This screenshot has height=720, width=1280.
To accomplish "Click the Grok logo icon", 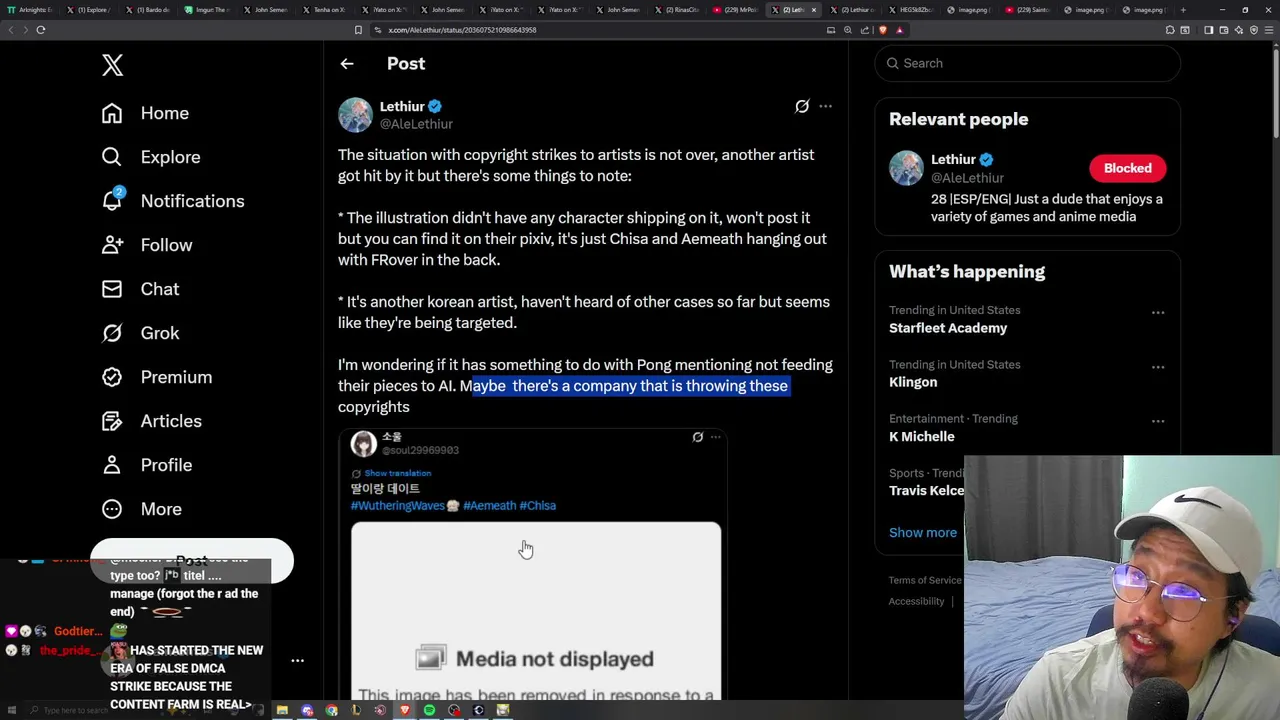I will pyautogui.click(x=112, y=333).
